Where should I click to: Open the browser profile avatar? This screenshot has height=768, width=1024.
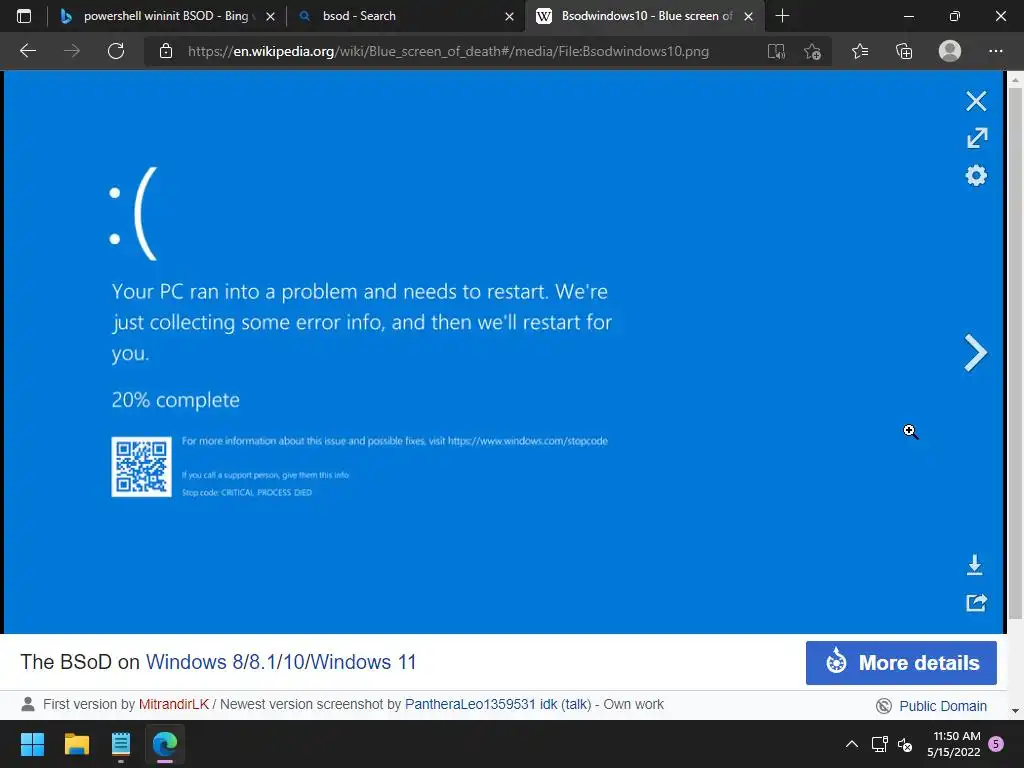pyautogui.click(x=950, y=51)
